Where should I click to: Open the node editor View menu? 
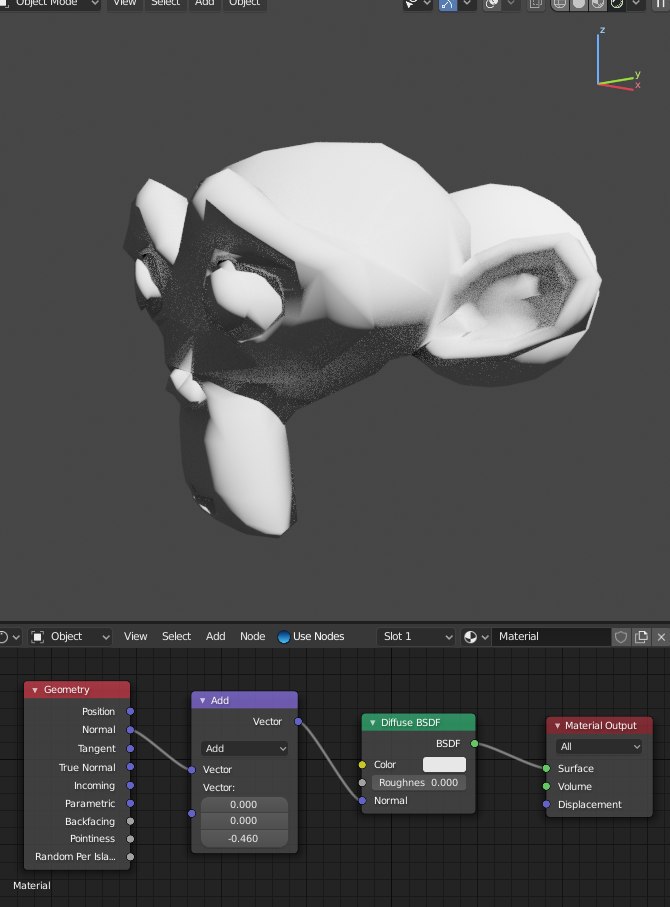[135, 636]
